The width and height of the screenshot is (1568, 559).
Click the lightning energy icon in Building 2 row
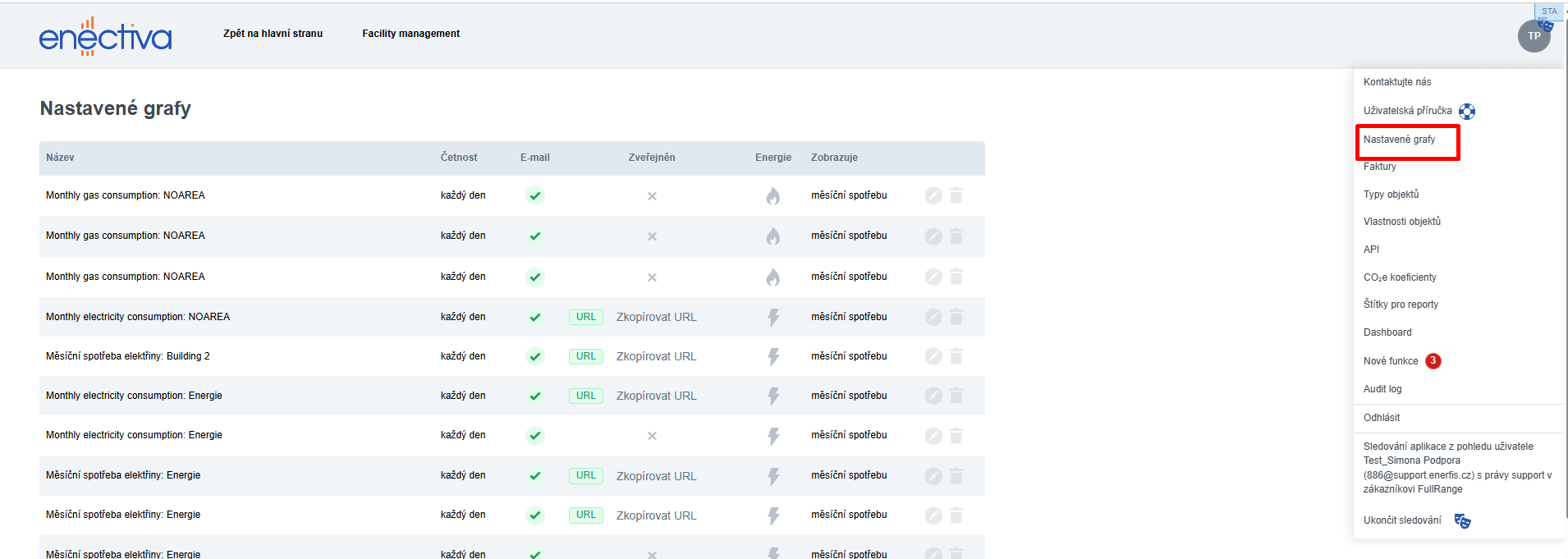point(773,356)
